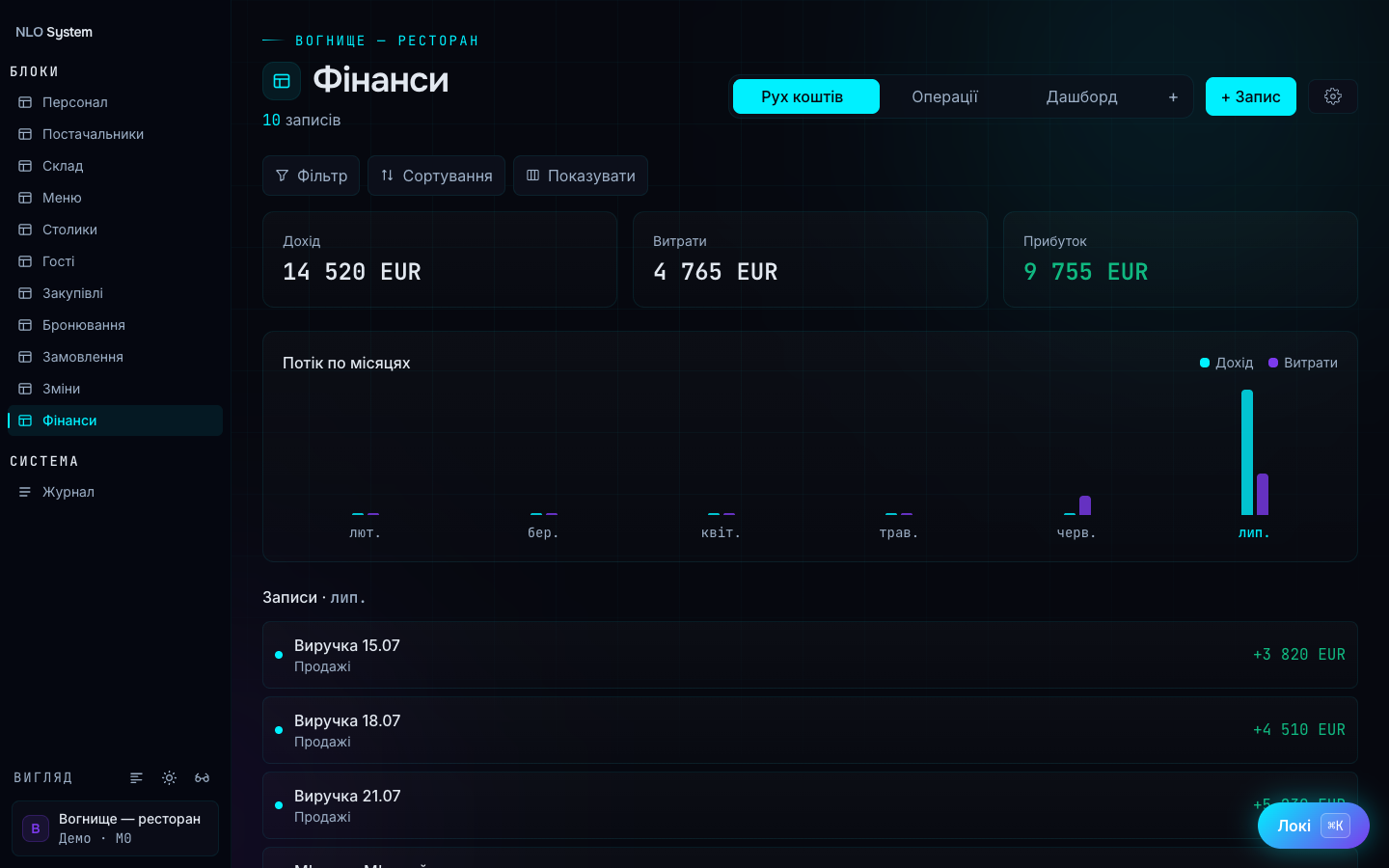Open the Персонал block icon
Image resolution: width=1389 pixels, height=868 pixels.
25,102
